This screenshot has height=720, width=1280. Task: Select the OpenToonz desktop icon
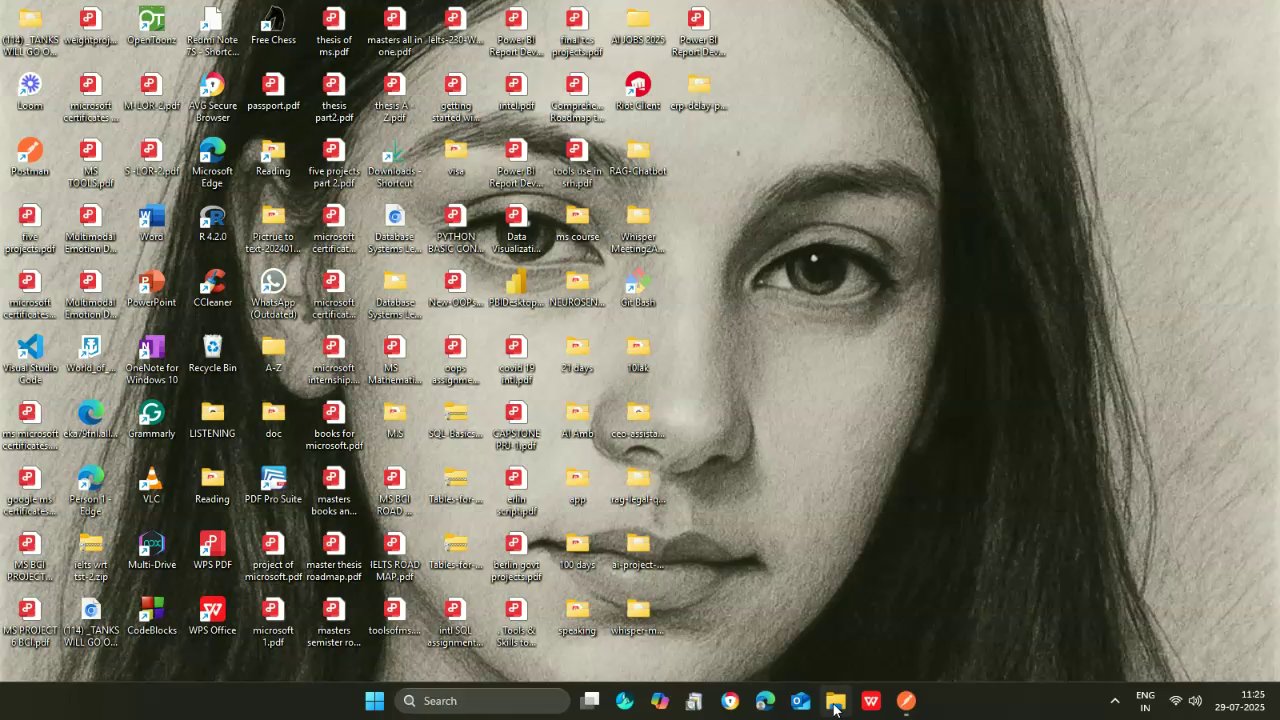click(x=151, y=21)
